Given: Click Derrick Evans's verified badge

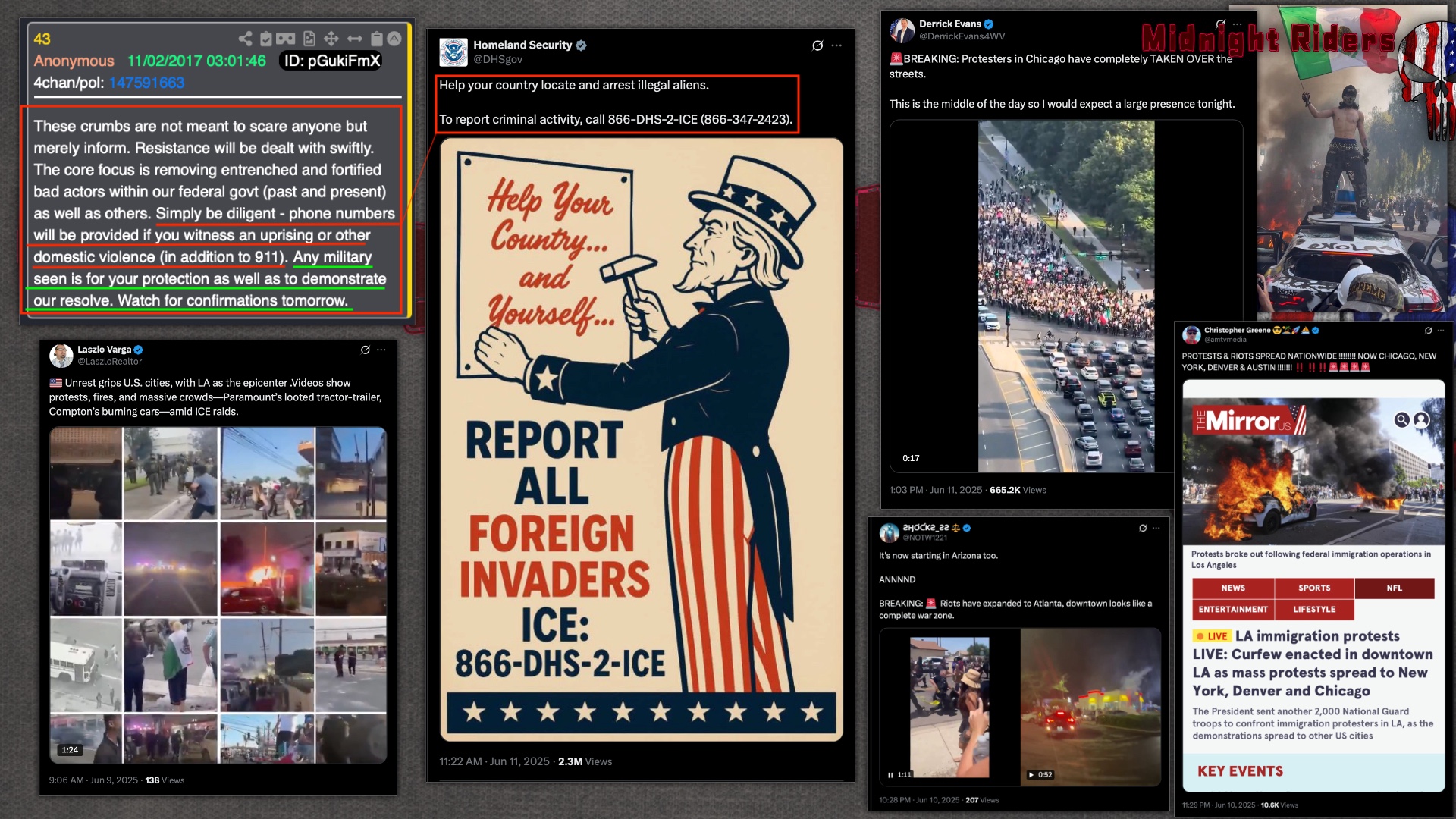Looking at the screenshot, I should pyautogui.click(x=989, y=24).
